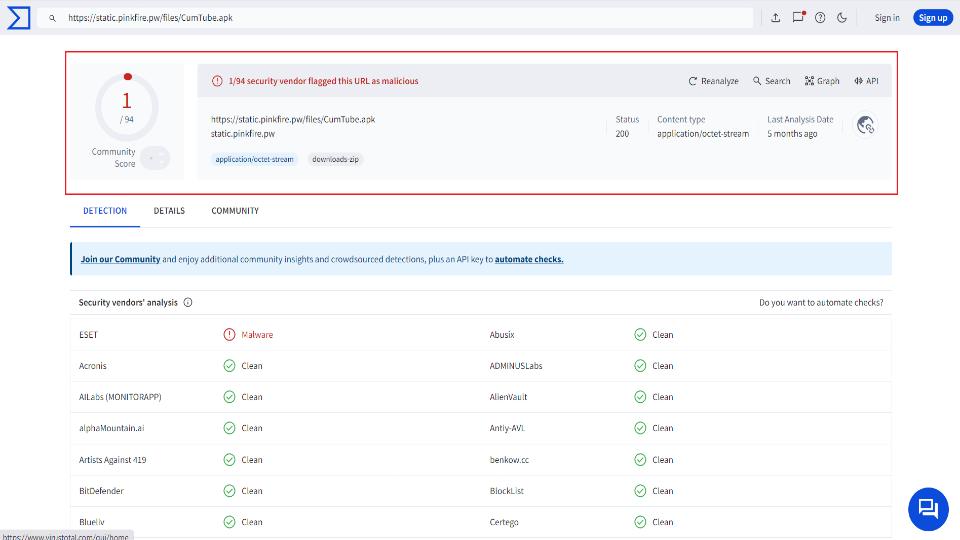The image size is (960, 540).
Task: Click the security vendors' analysis info icon
Action: [188, 302]
